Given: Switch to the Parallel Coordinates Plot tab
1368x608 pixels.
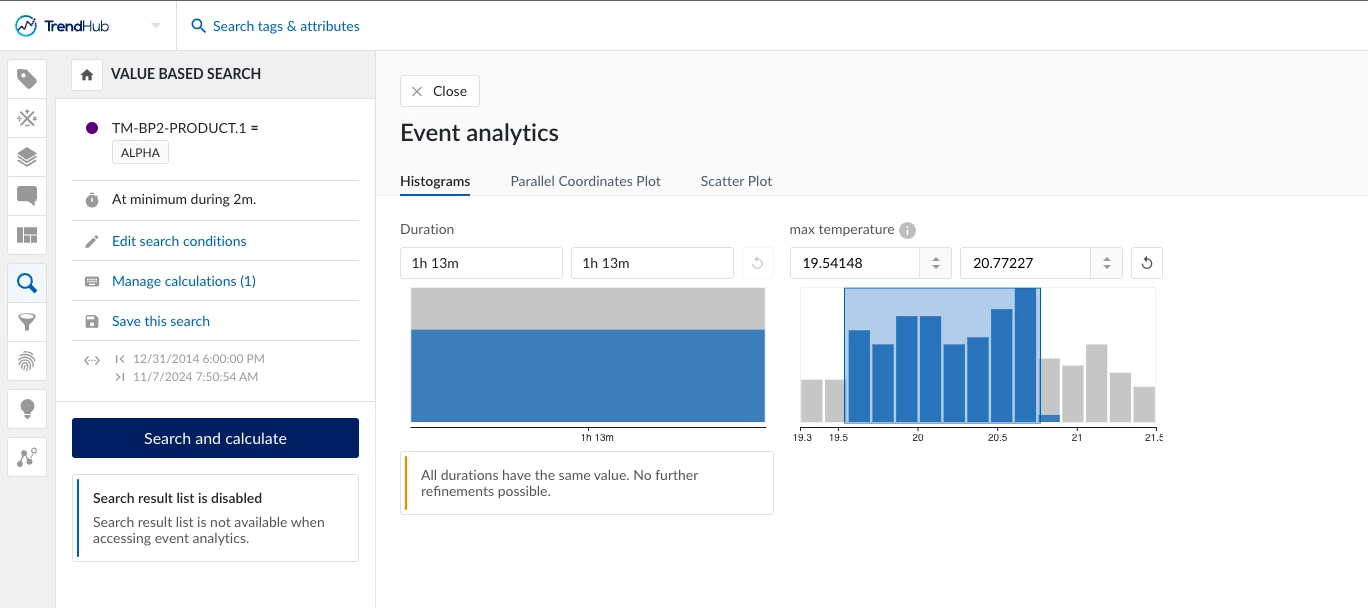Looking at the screenshot, I should pyautogui.click(x=585, y=181).
